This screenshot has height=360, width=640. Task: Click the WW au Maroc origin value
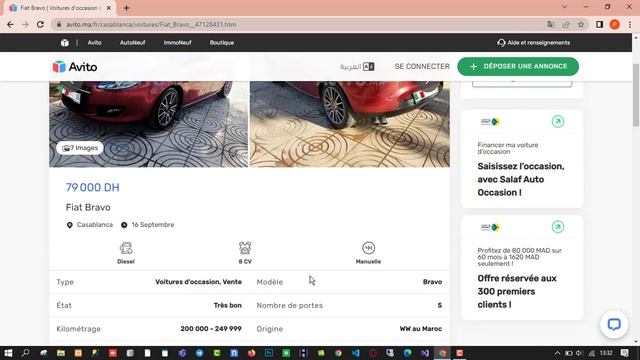pos(421,329)
